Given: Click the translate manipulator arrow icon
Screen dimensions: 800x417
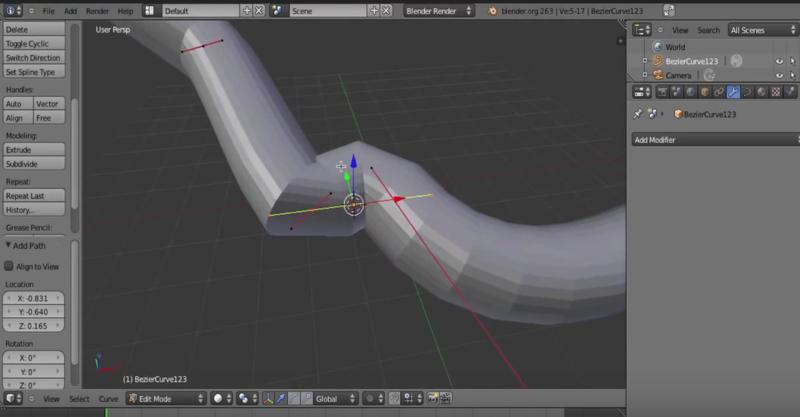Looking at the screenshot, I should coord(281,399).
